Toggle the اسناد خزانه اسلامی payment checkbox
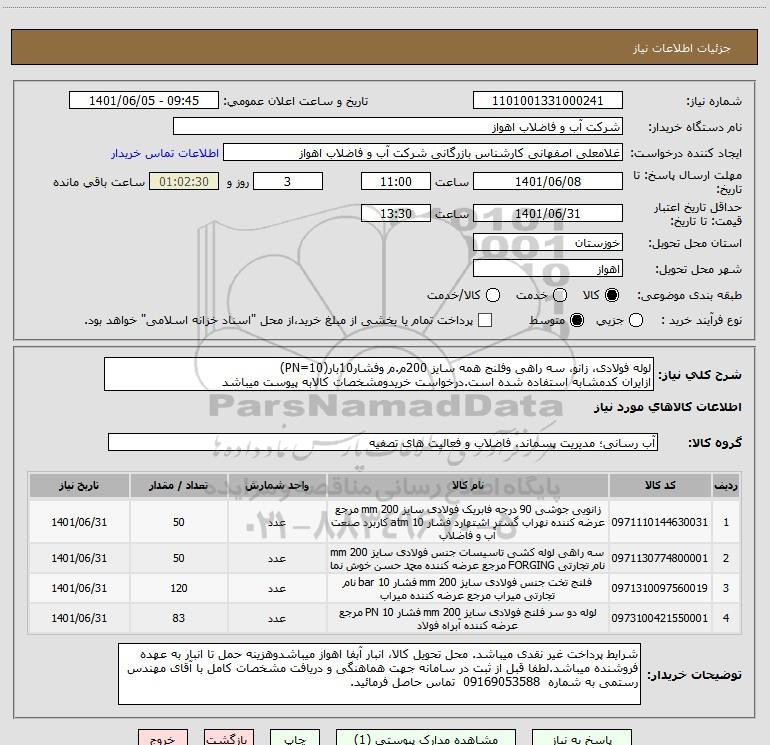770x745 pixels. tap(485, 320)
